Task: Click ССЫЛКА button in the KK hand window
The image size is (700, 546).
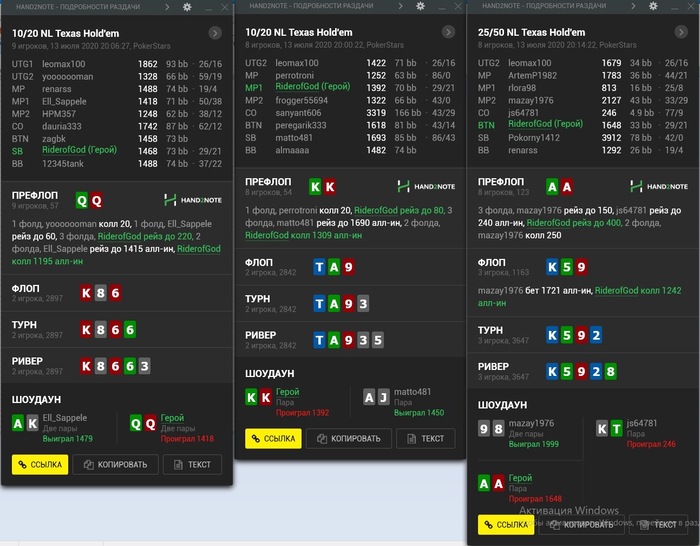Action: coord(273,438)
